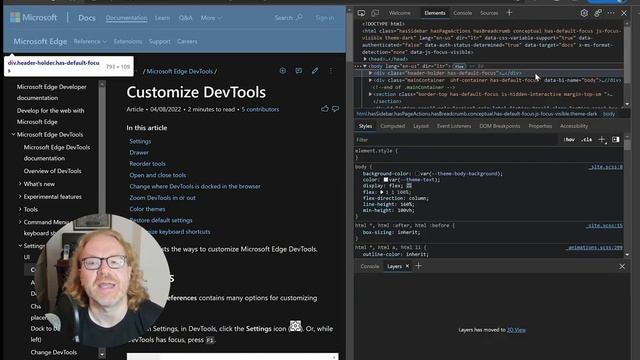Open the Console tab in top toolbar
The height and width of the screenshot is (360, 640).
pos(462,13)
